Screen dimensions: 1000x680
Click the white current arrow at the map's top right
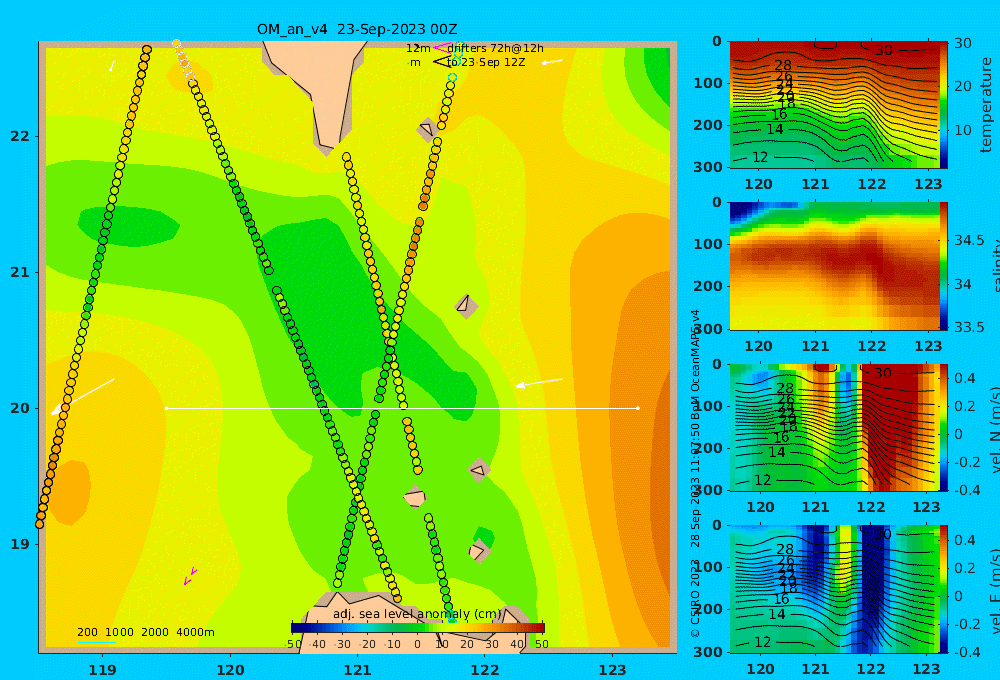point(552,62)
